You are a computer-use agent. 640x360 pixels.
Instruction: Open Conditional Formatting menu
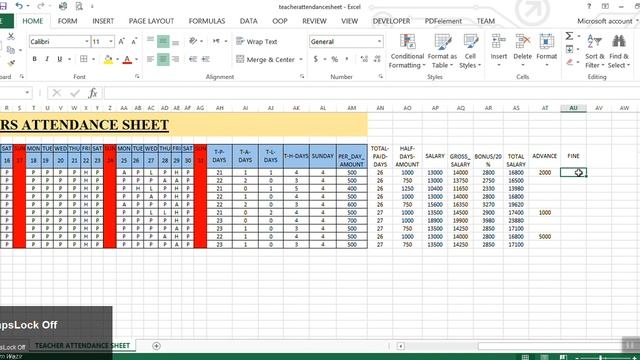pos(407,51)
